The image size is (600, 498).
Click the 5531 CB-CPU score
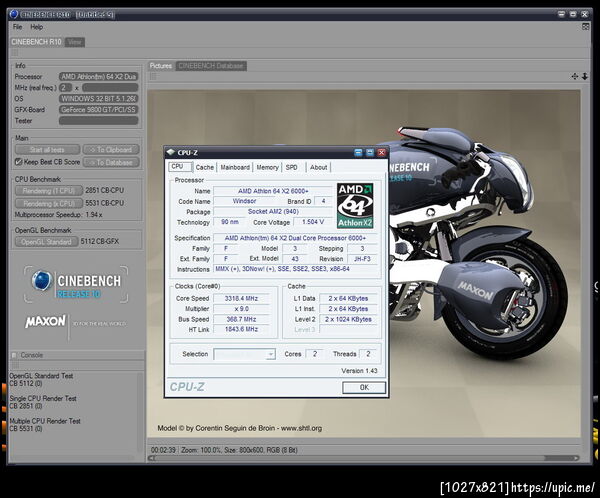(104, 203)
